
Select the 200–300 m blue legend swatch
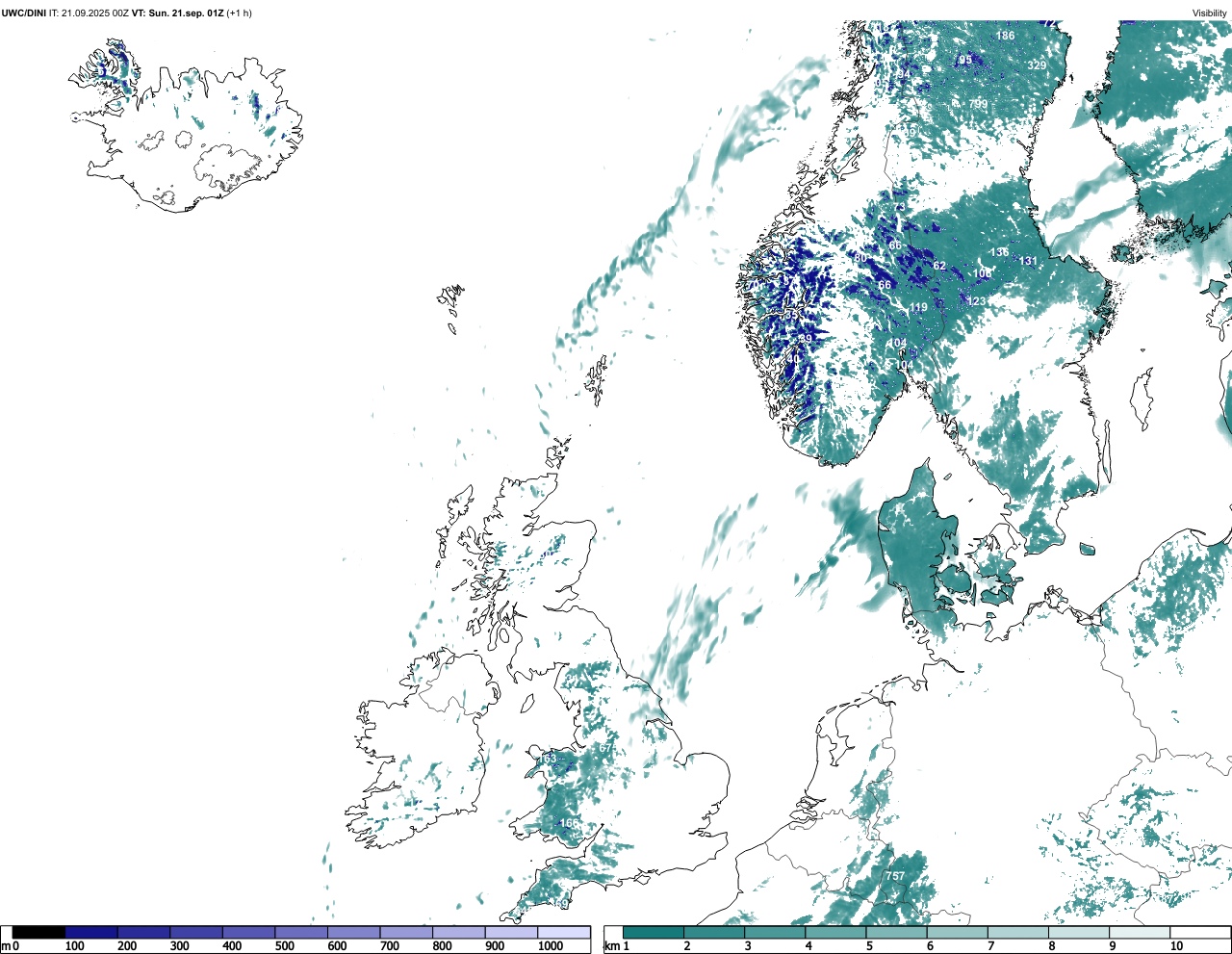click(144, 932)
